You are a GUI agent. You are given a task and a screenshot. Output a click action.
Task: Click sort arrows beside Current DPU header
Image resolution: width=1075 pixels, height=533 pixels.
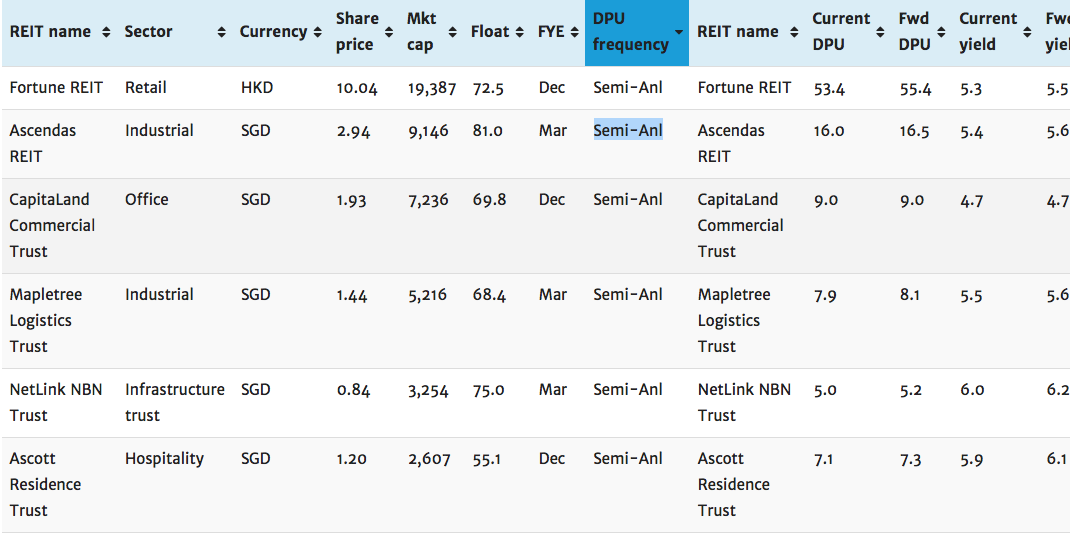pos(881,32)
